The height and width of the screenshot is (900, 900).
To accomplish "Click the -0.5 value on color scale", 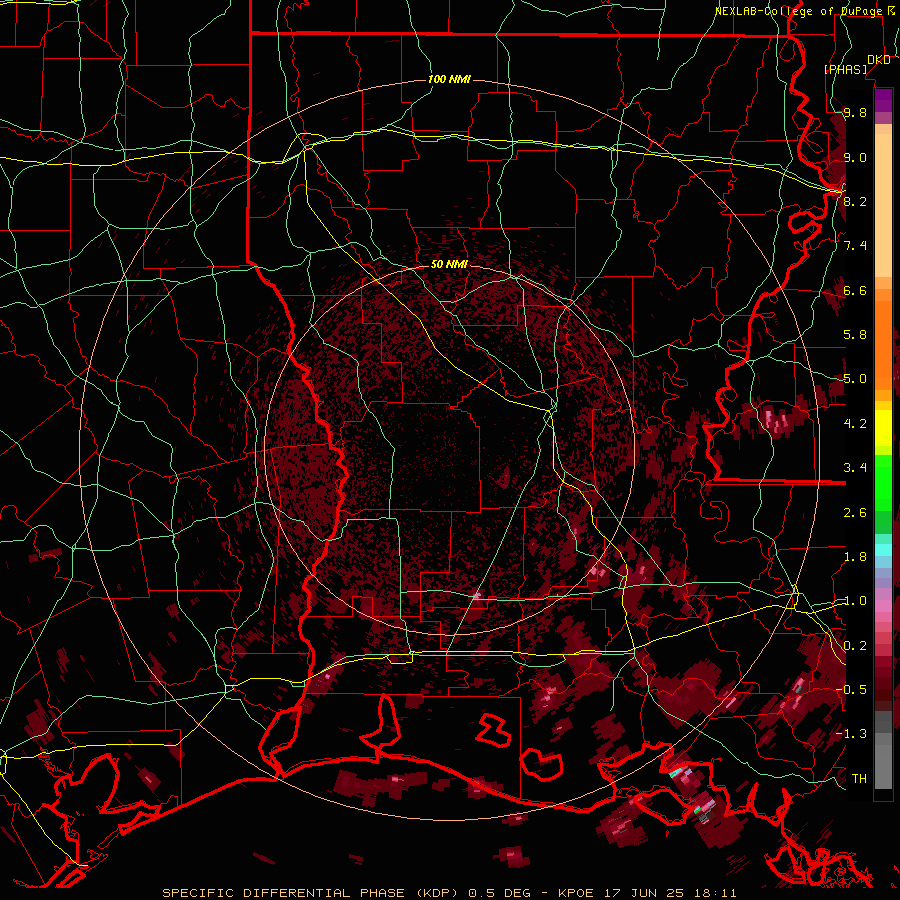I will [x=851, y=690].
